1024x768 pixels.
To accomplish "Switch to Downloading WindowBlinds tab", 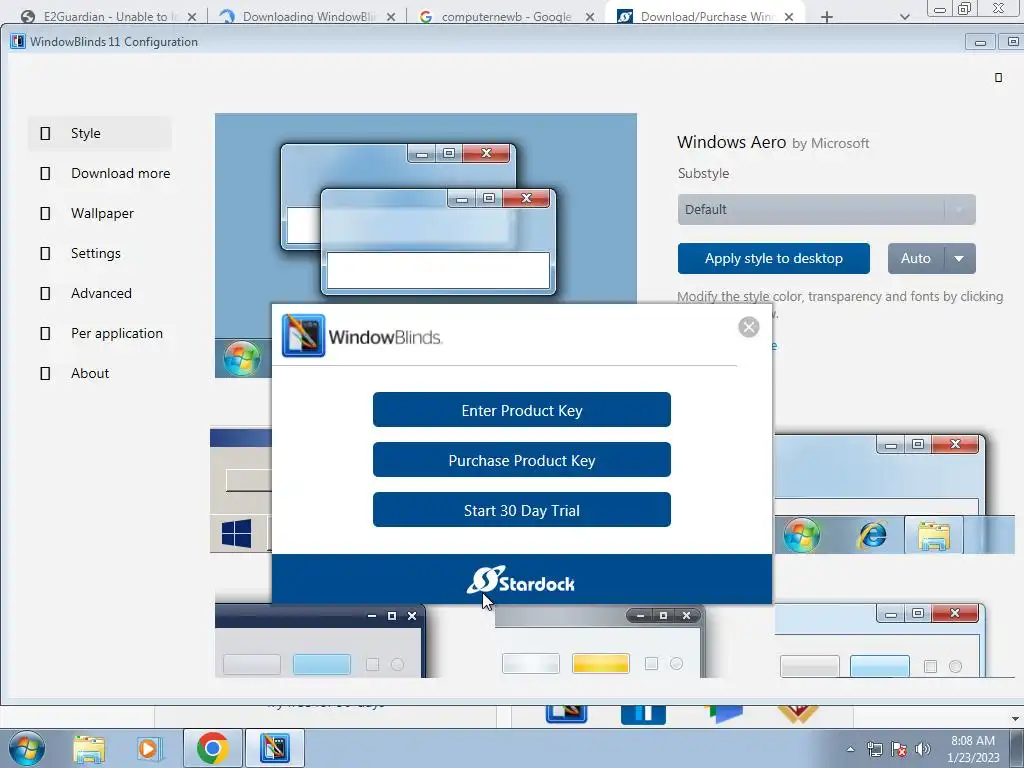I will point(307,16).
